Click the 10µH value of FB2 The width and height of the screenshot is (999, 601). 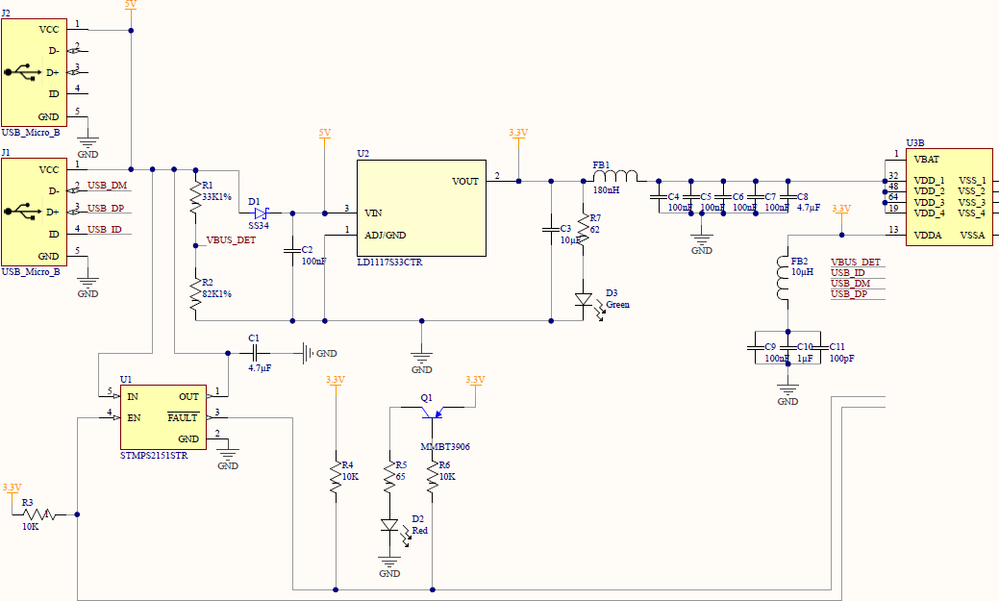coord(802,272)
